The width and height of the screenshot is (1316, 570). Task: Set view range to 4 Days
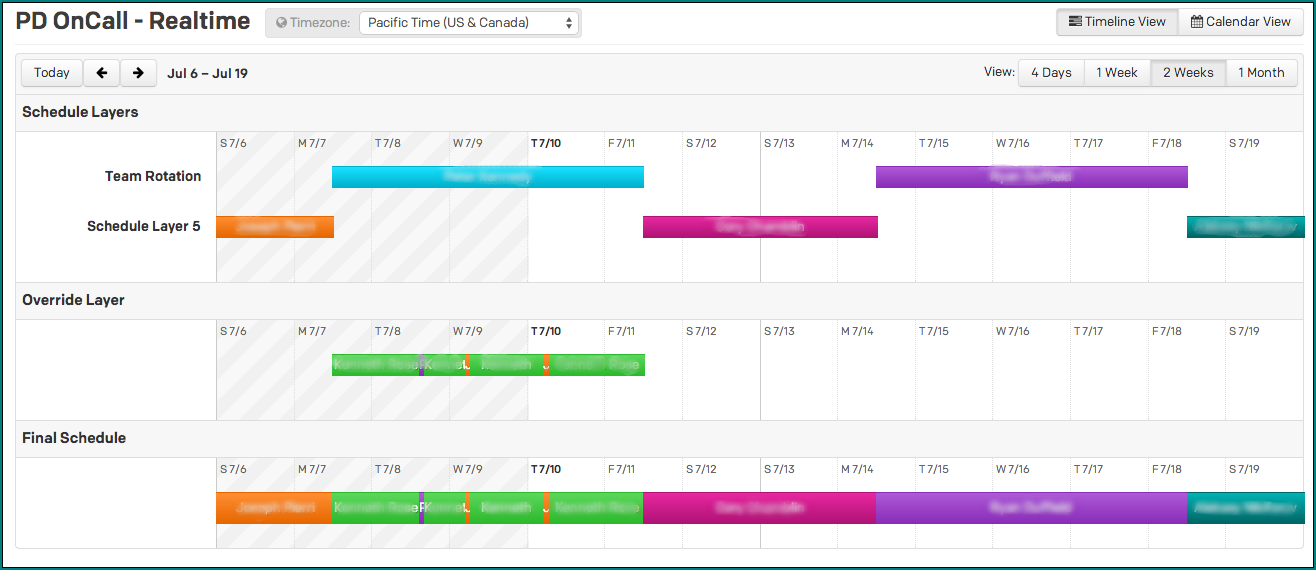(1051, 73)
